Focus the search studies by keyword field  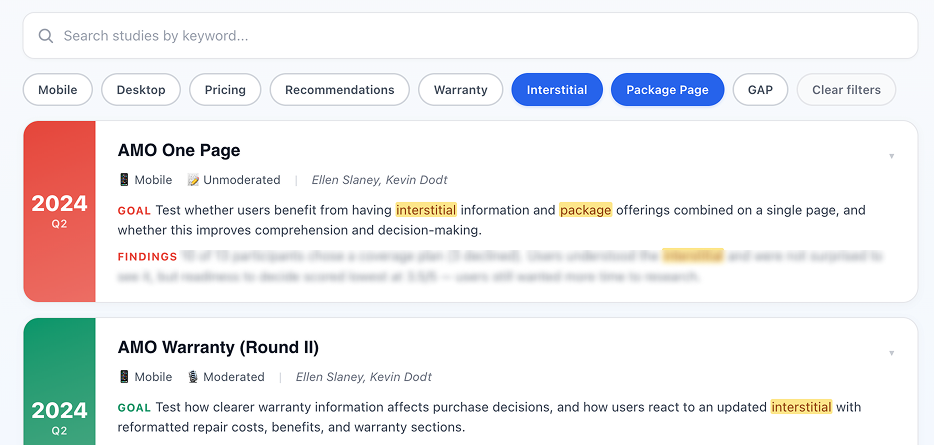(480, 36)
